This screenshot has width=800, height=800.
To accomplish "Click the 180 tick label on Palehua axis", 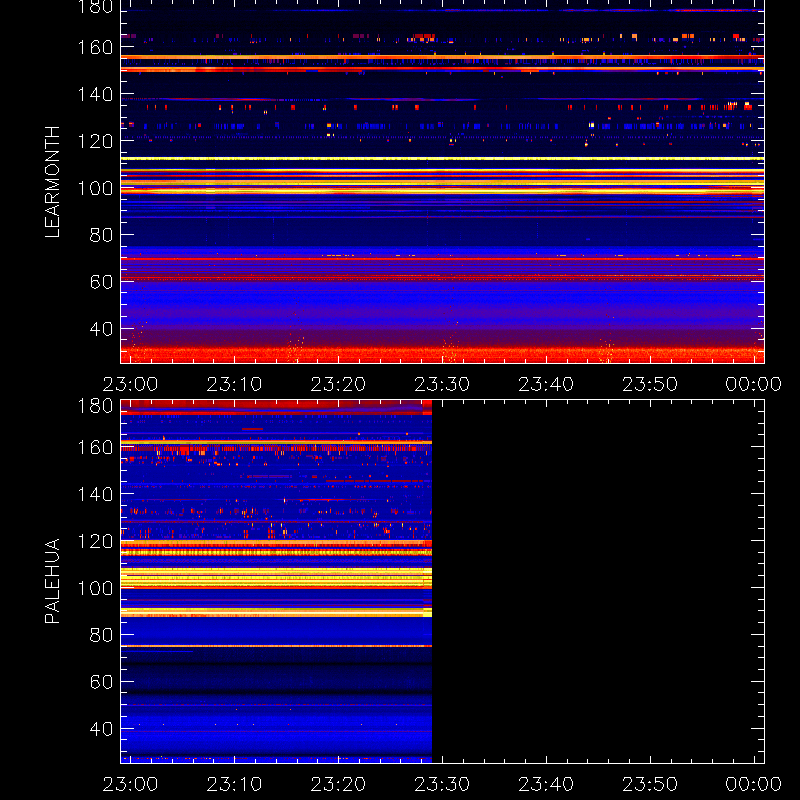I will [x=95, y=406].
